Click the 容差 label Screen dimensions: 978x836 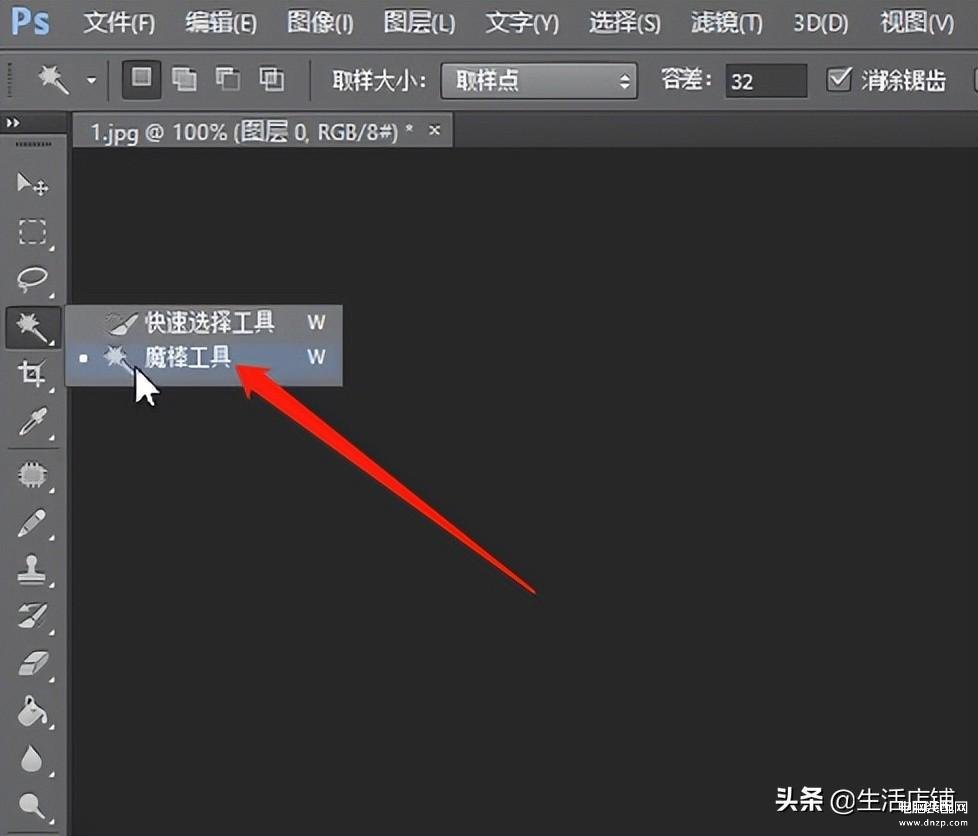(686, 80)
